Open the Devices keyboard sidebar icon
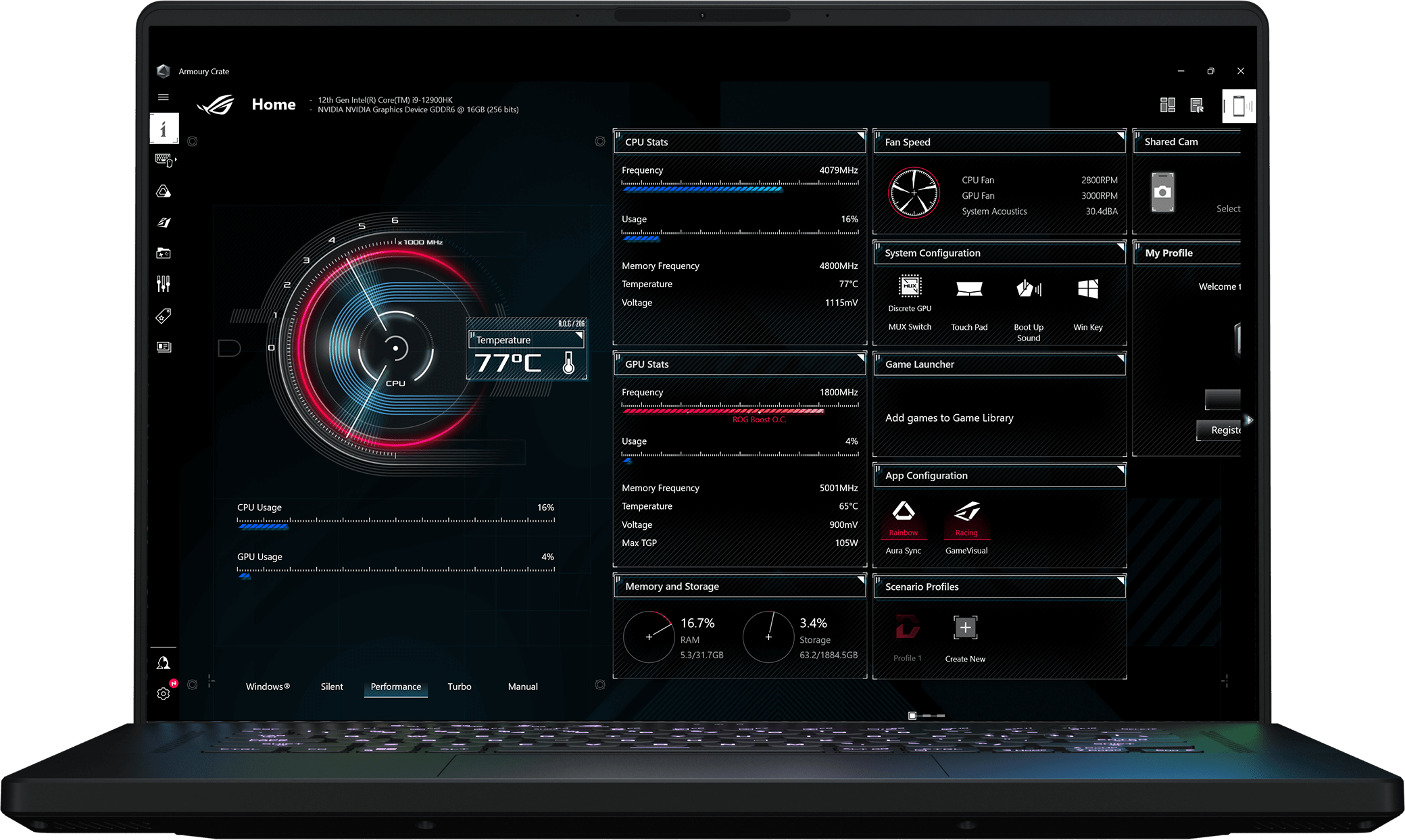The height and width of the screenshot is (840, 1405). coord(165,160)
